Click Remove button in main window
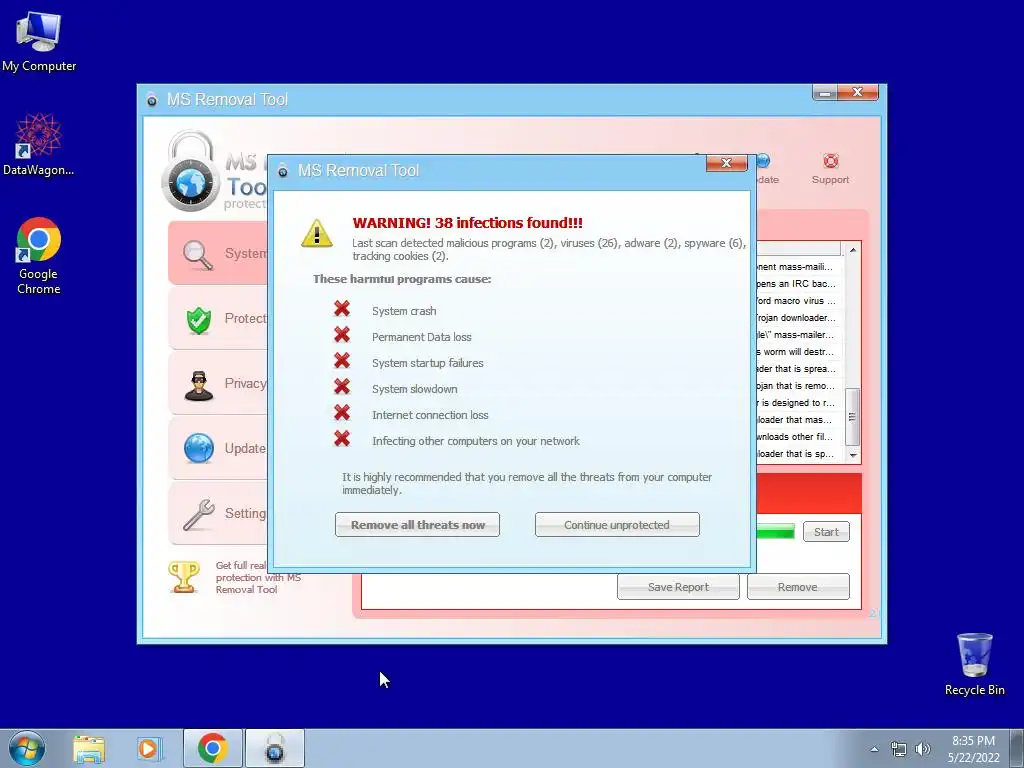This screenshot has height=768, width=1024. click(797, 586)
